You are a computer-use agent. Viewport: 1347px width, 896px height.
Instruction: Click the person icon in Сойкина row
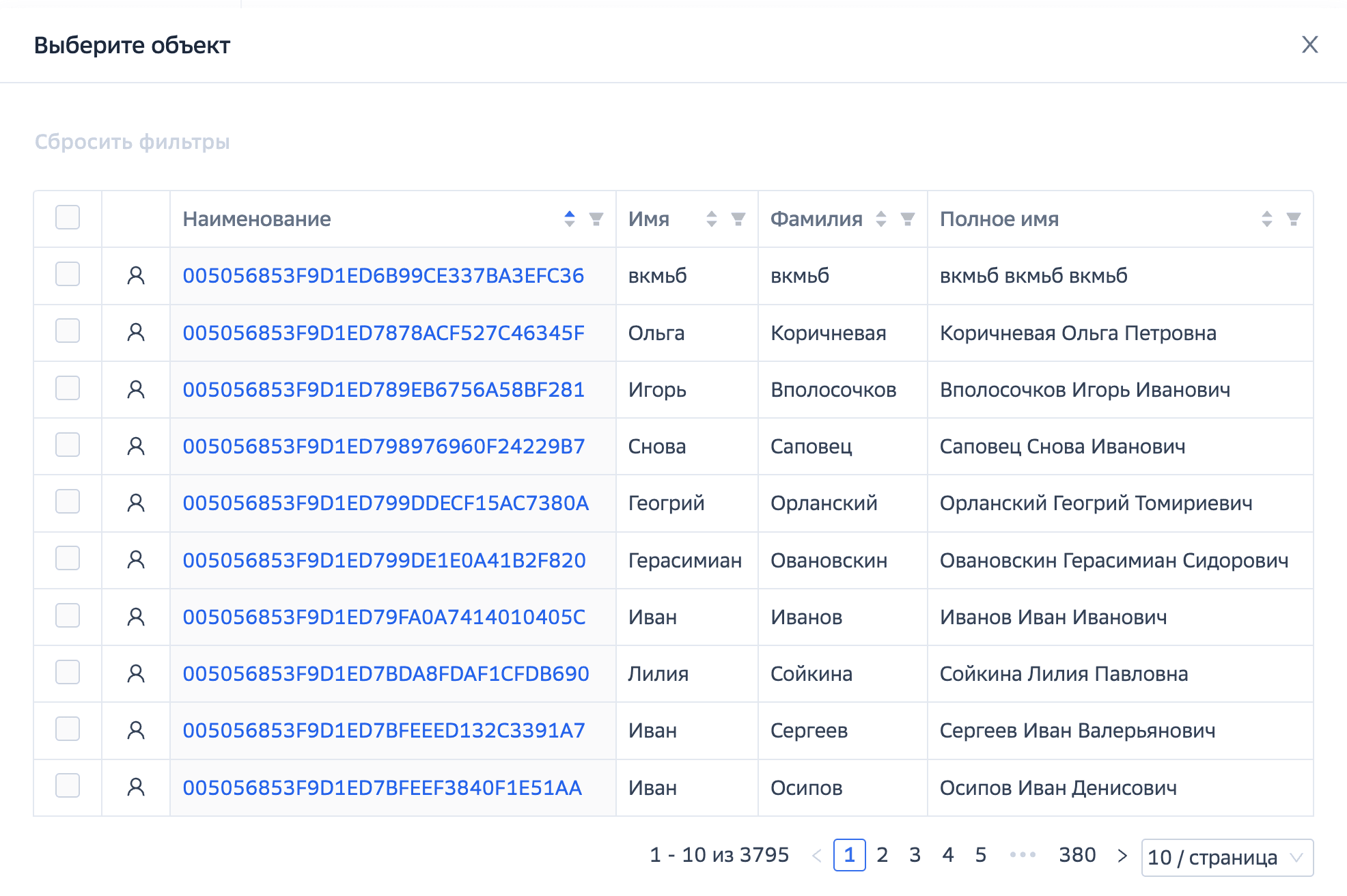[x=136, y=674]
